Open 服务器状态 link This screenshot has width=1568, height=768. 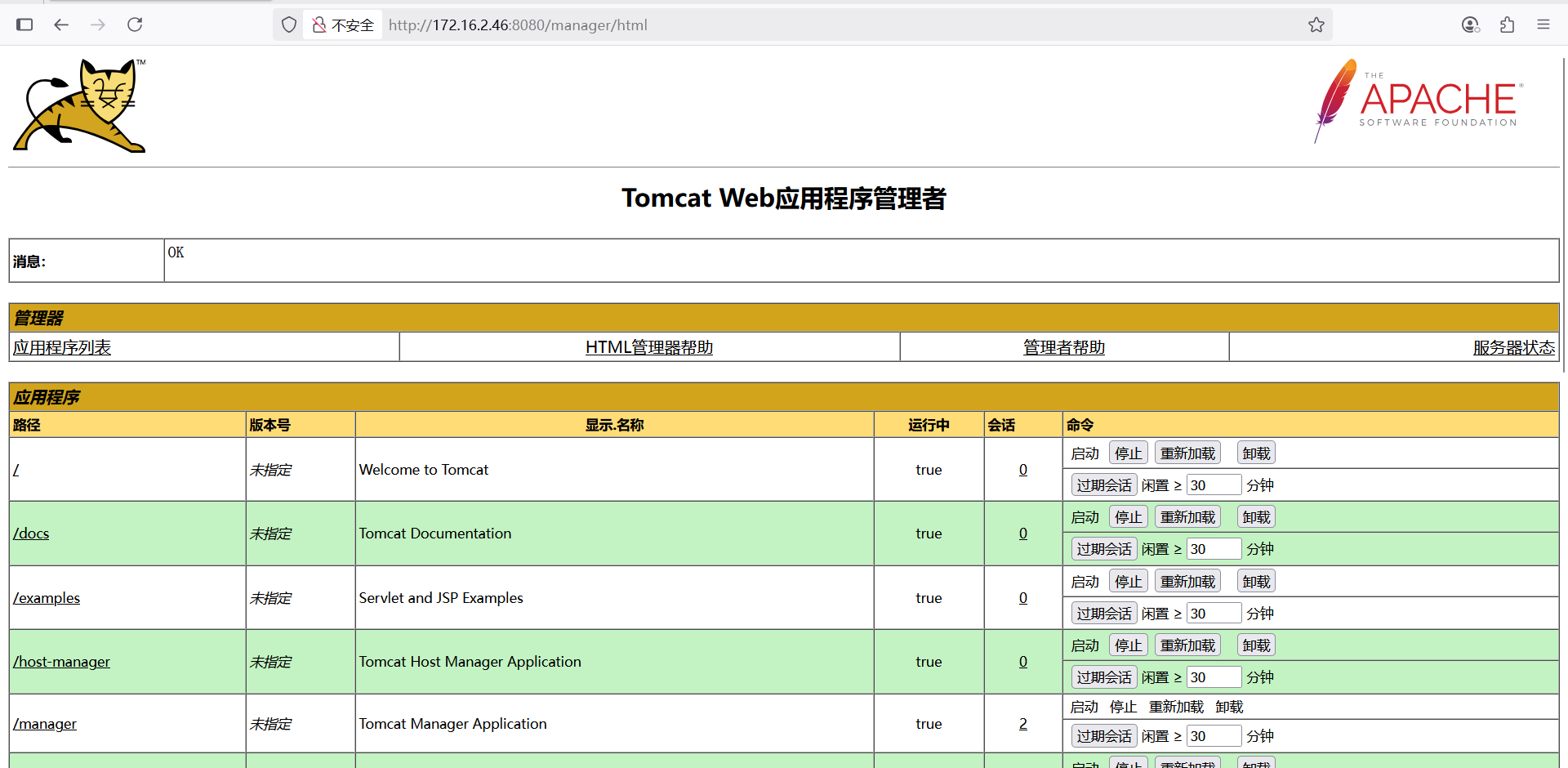click(1514, 347)
